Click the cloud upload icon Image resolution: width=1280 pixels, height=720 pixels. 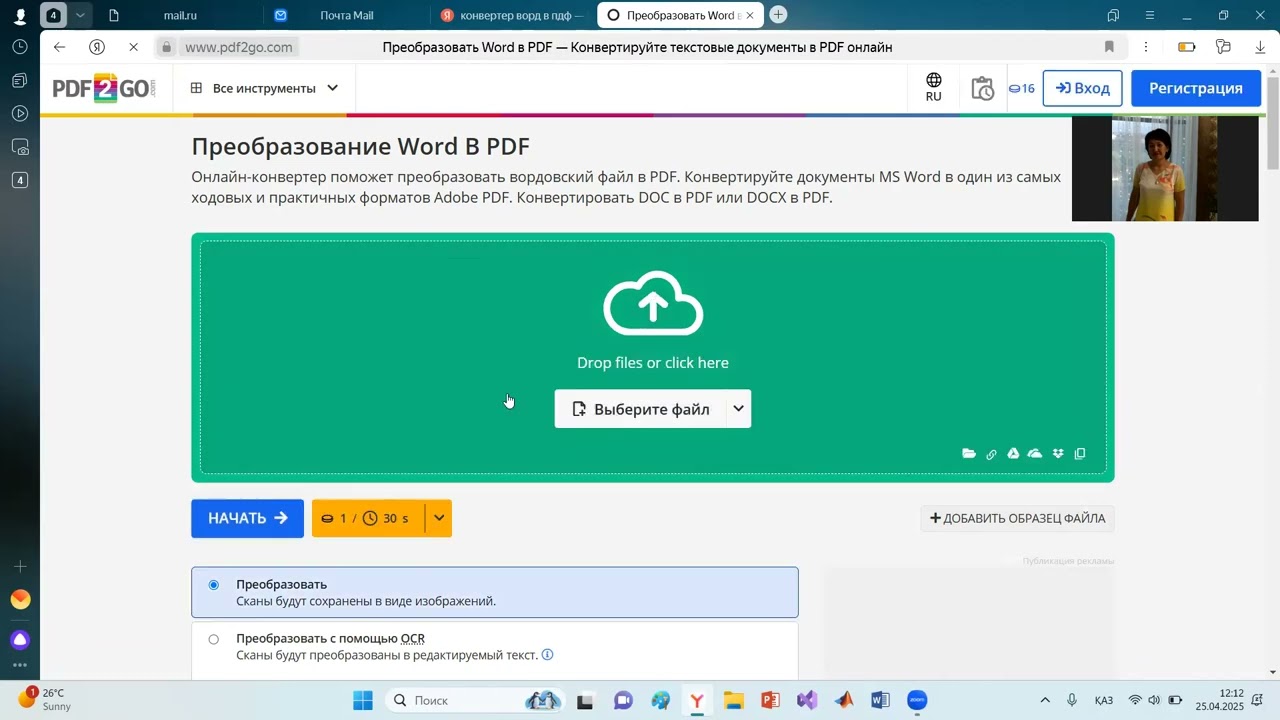(x=653, y=303)
